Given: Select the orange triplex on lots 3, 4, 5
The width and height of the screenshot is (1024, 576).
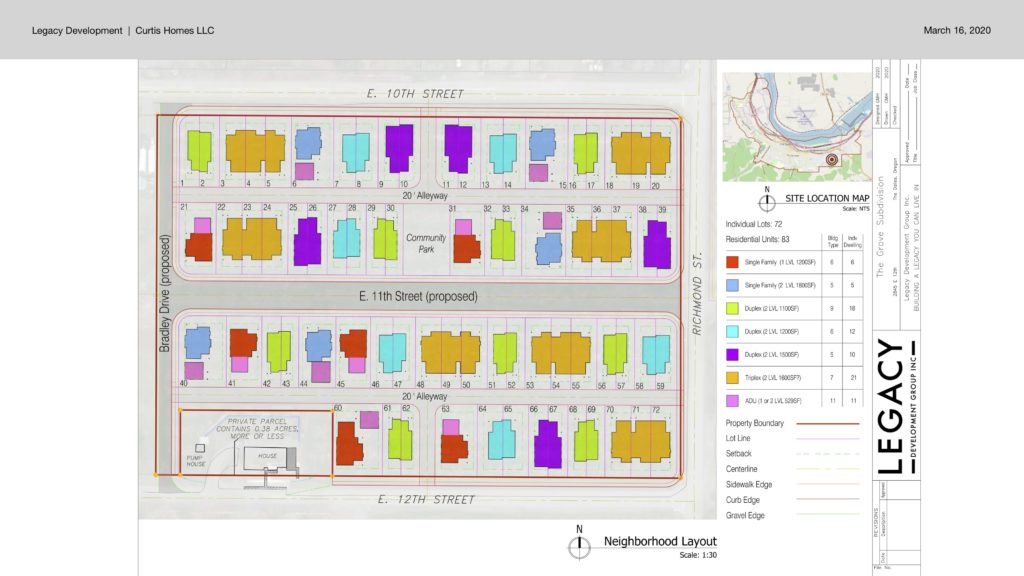Looking at the screenshot, I should point(255,151).
